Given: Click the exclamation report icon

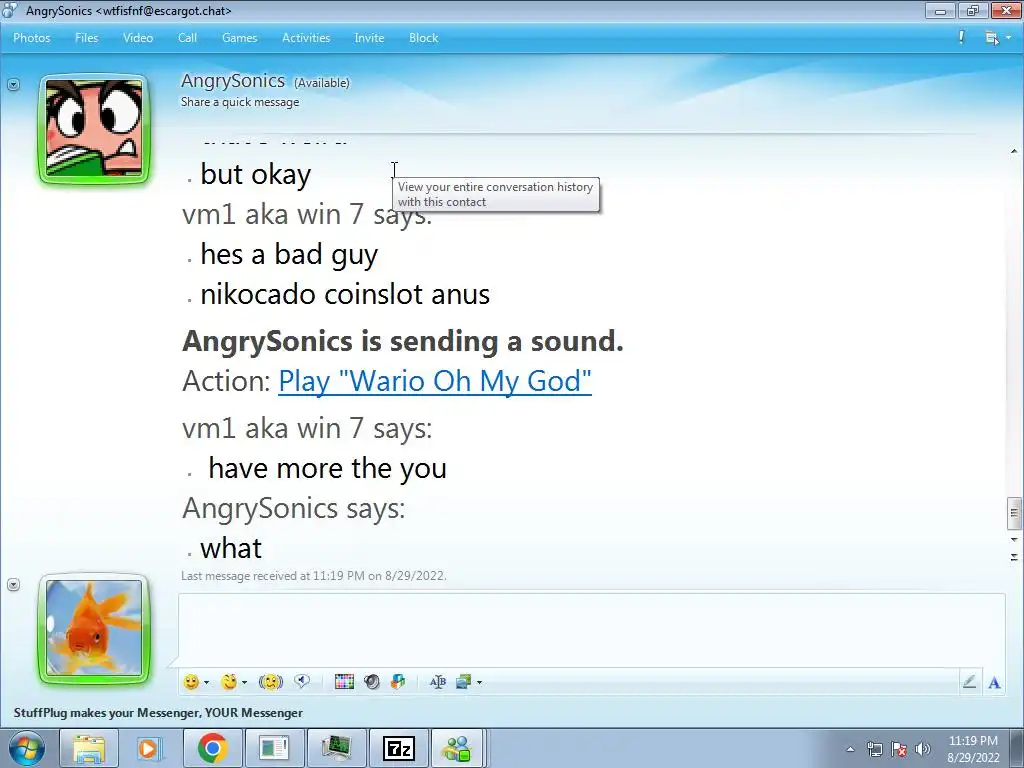Looking at the screenshot, I should [x=961, y=37].
